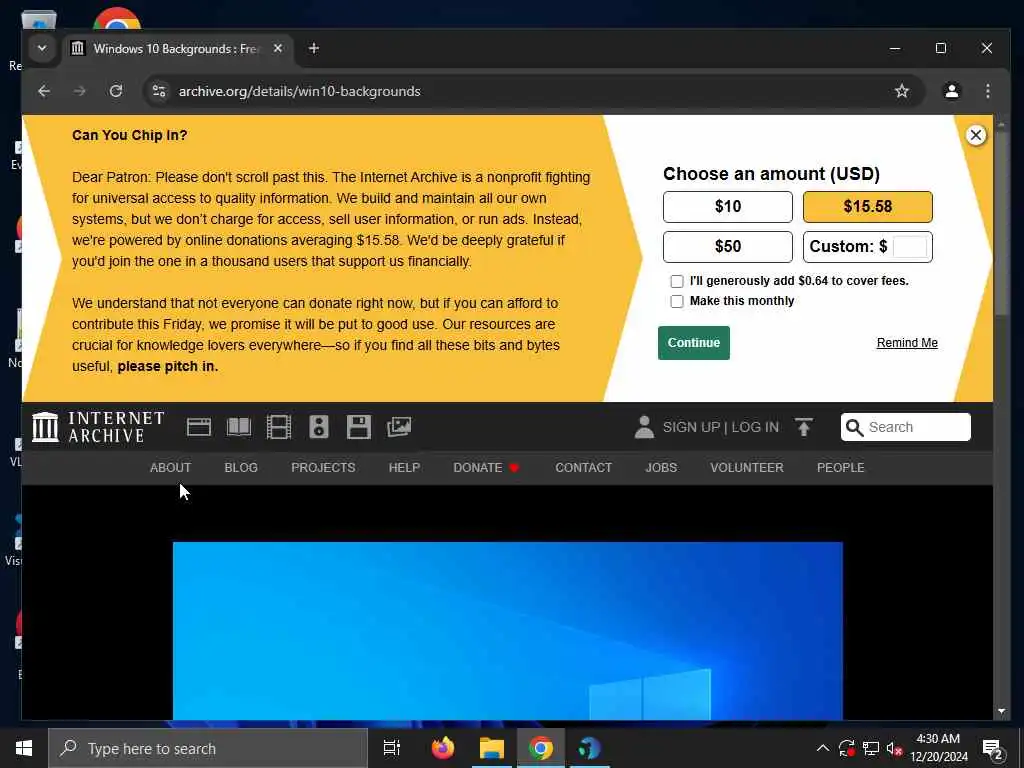Image resolution: width=1024 pixels, height=768 pixels.
Task: Open the ABOUT menu item
Action: (x=170, y=468)
